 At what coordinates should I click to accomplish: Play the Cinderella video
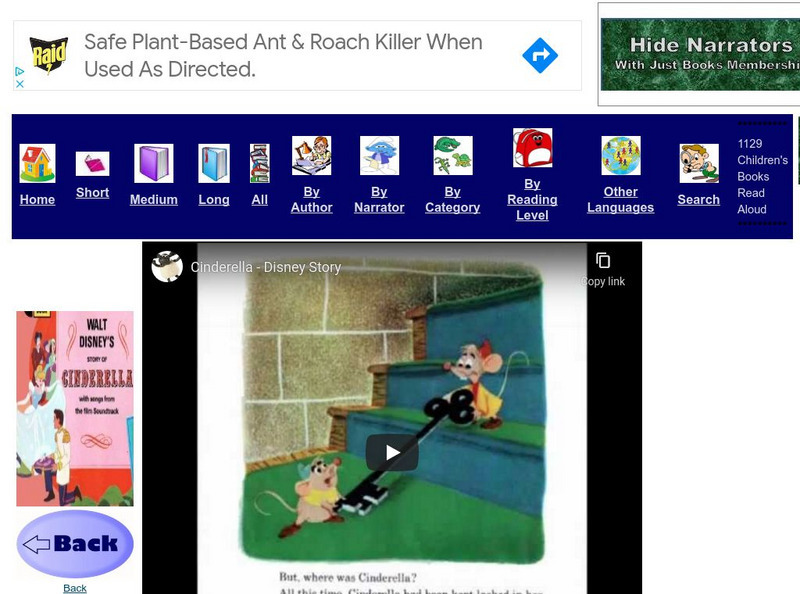coord(392,451)
